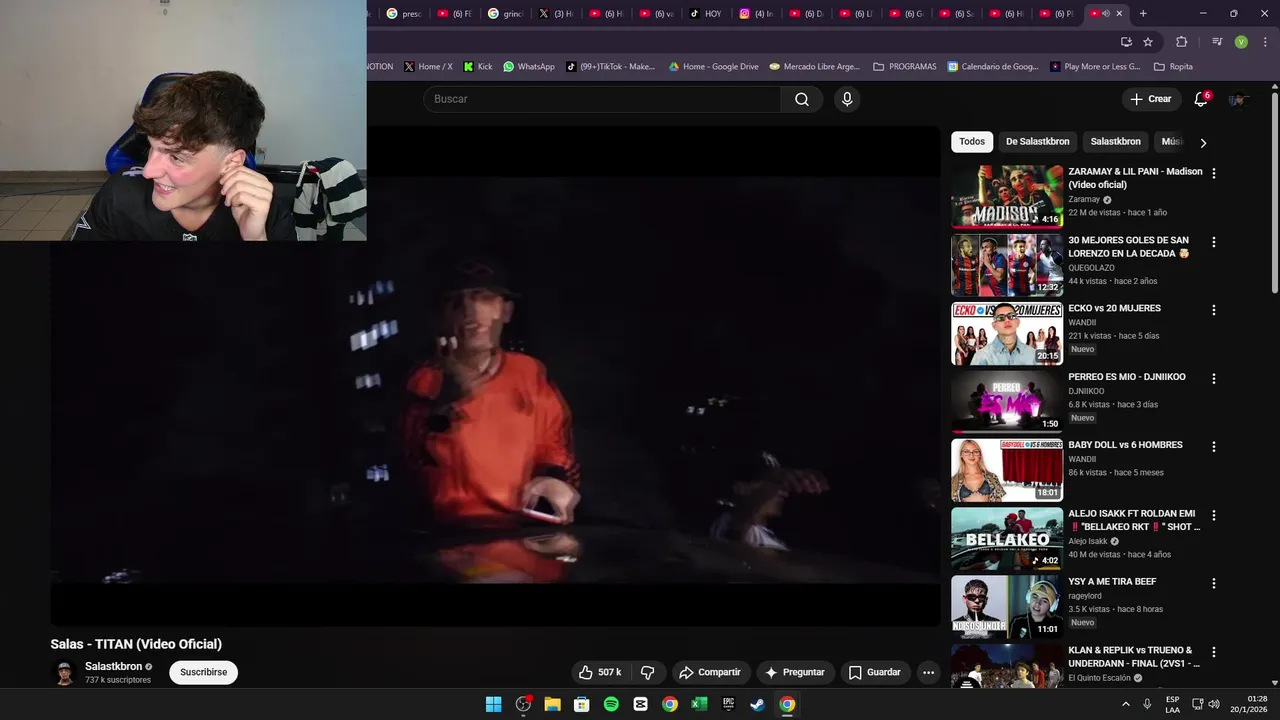Image resolution: width=1280 pixels, height=720 pixels.
Task: Open Windows Start menu
Action: coord(493,704)
